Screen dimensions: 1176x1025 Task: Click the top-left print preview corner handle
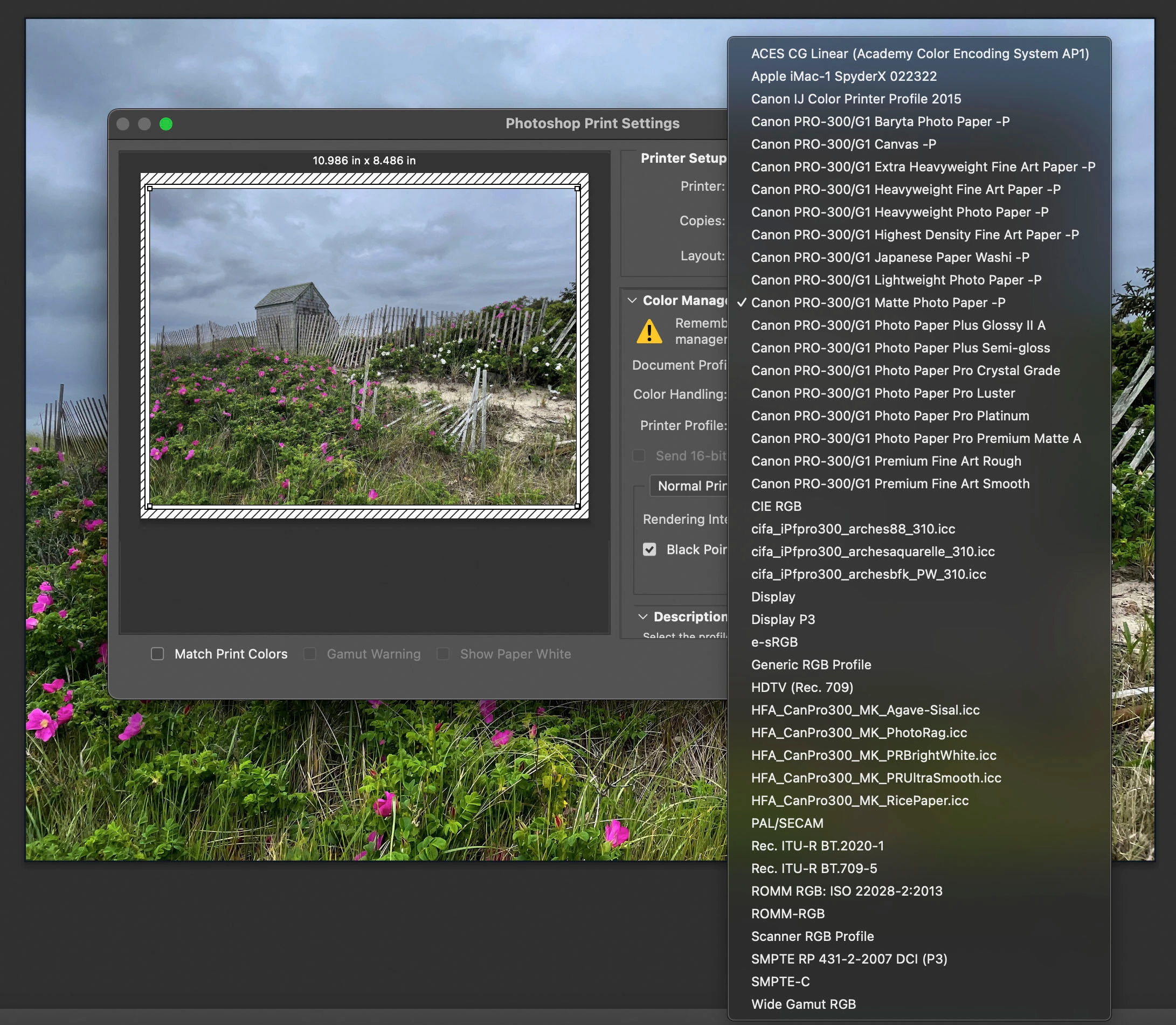[x=150, y=188]
